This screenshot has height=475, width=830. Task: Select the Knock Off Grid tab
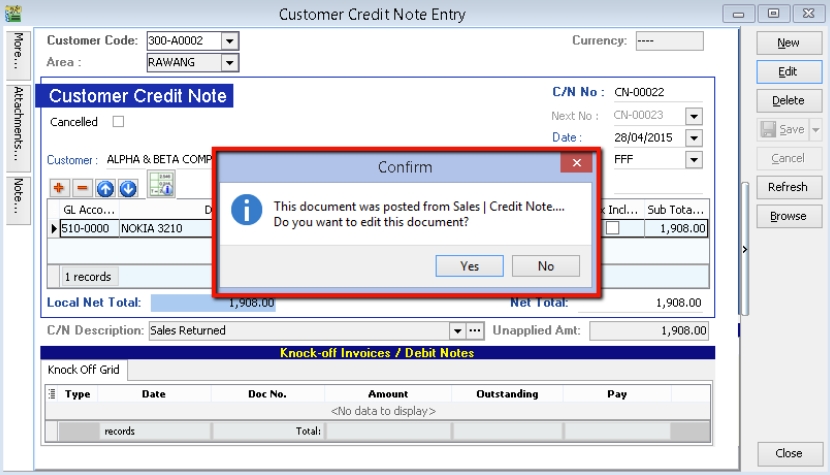point(84,370)
